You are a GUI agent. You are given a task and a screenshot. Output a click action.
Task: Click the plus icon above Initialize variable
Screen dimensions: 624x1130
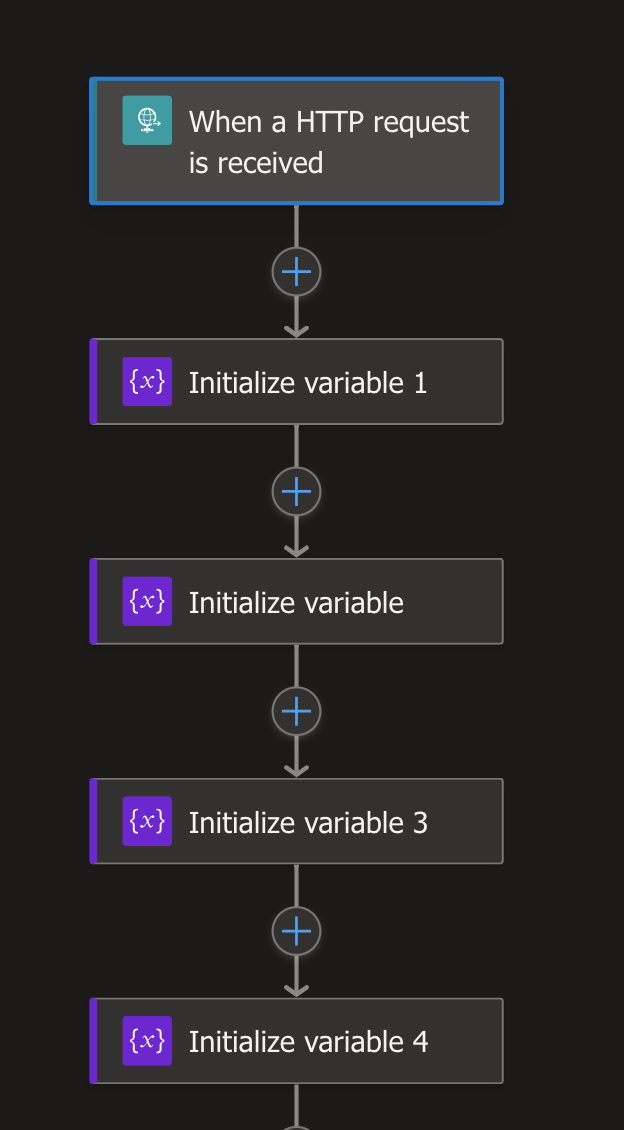click(x=296, y=491)
